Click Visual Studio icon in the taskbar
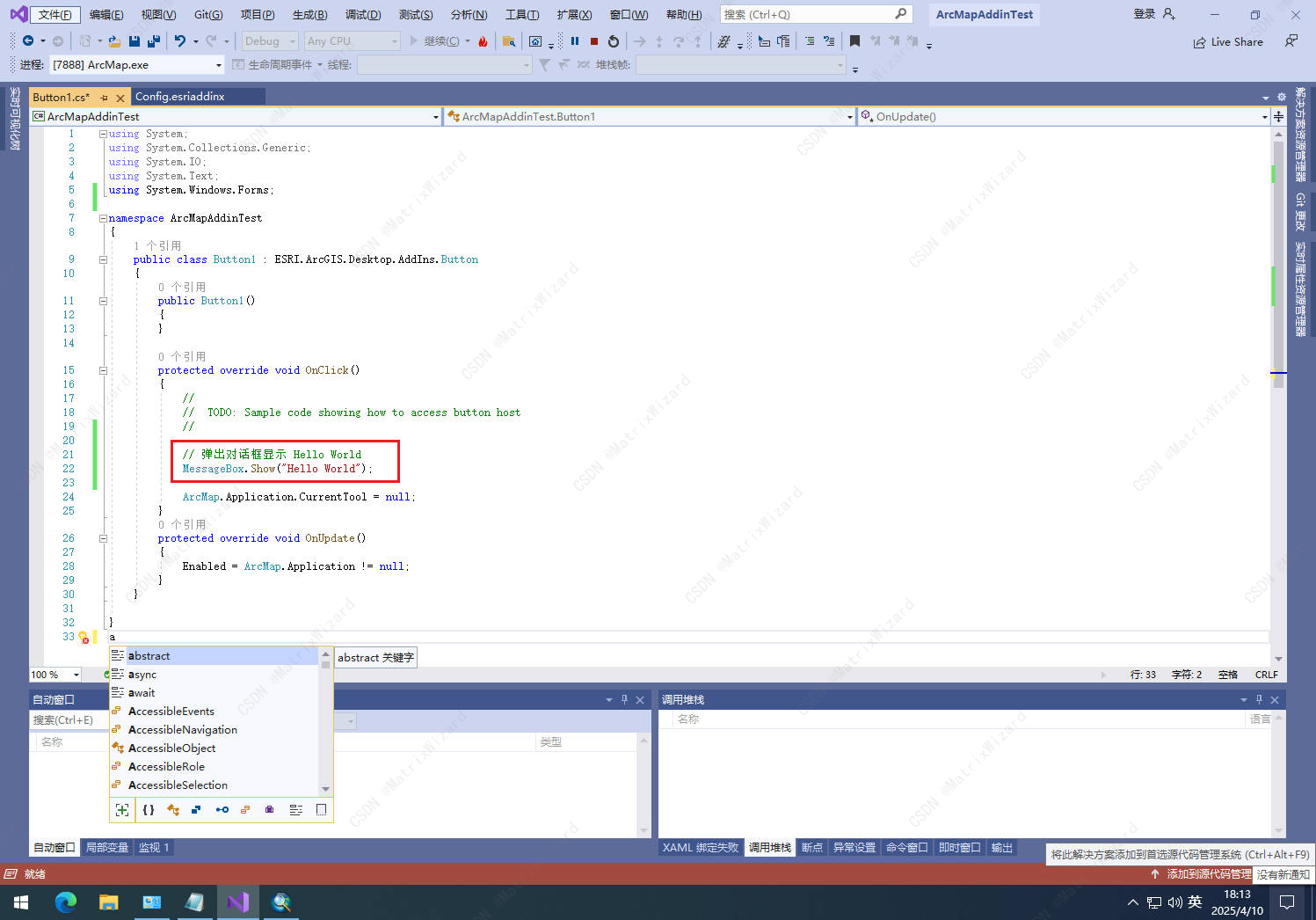 [x=237, y=902]
